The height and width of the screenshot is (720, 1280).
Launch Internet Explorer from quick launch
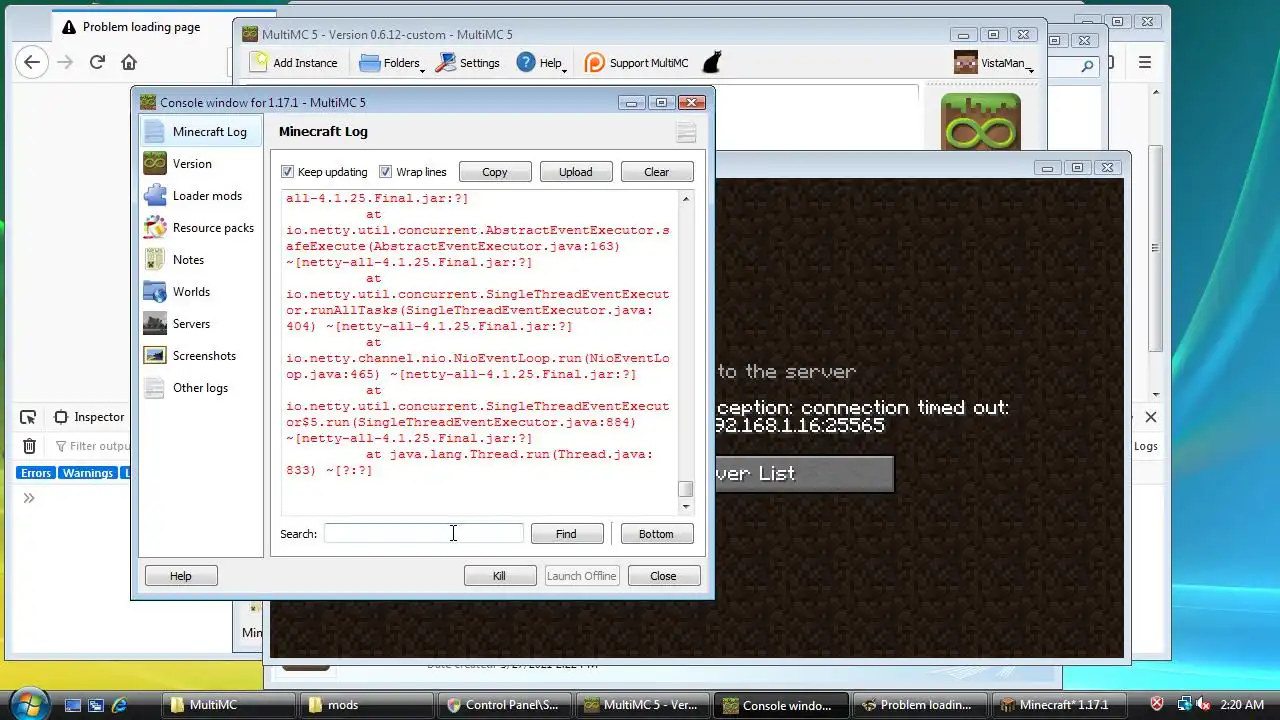120,705
